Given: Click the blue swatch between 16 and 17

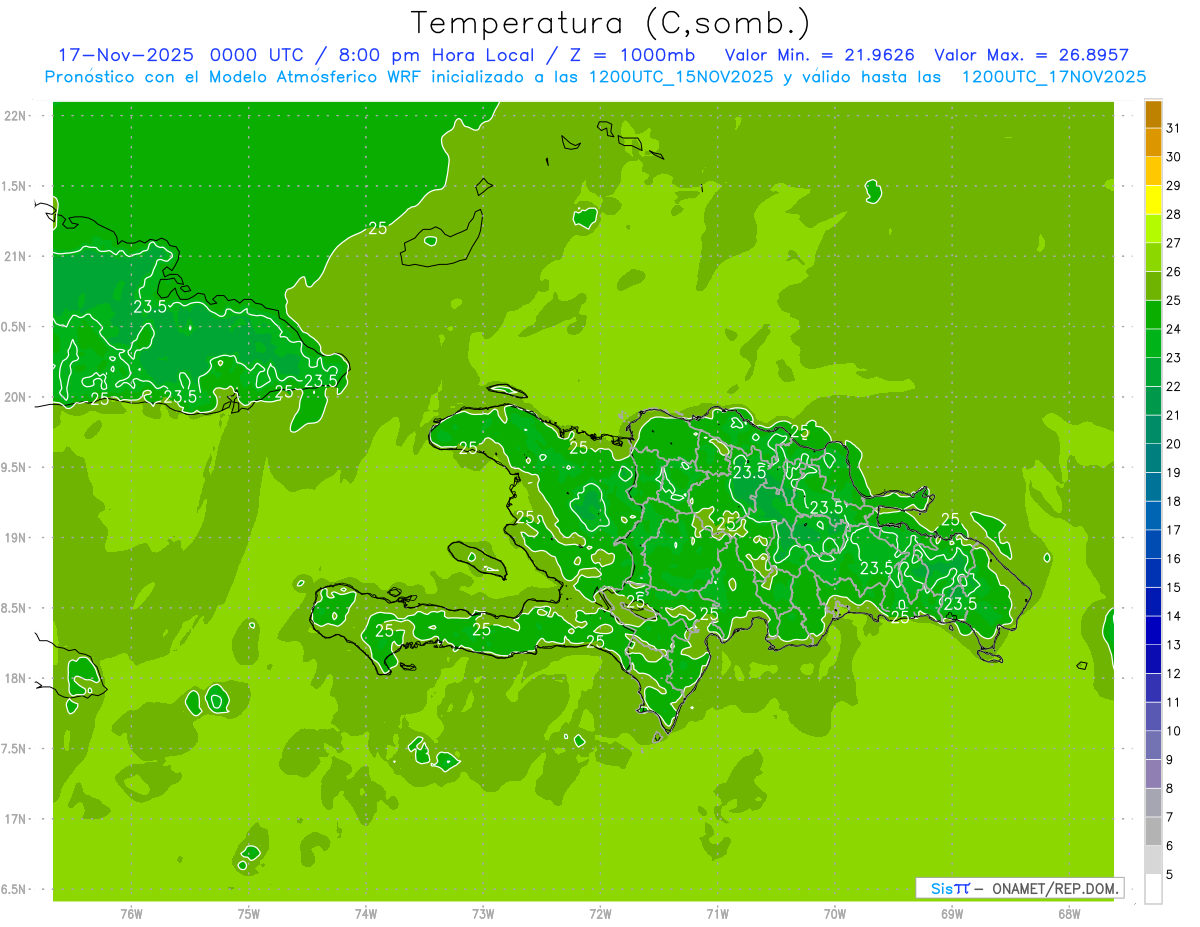Looking at the screenshot, I should tap(1153, 545).
